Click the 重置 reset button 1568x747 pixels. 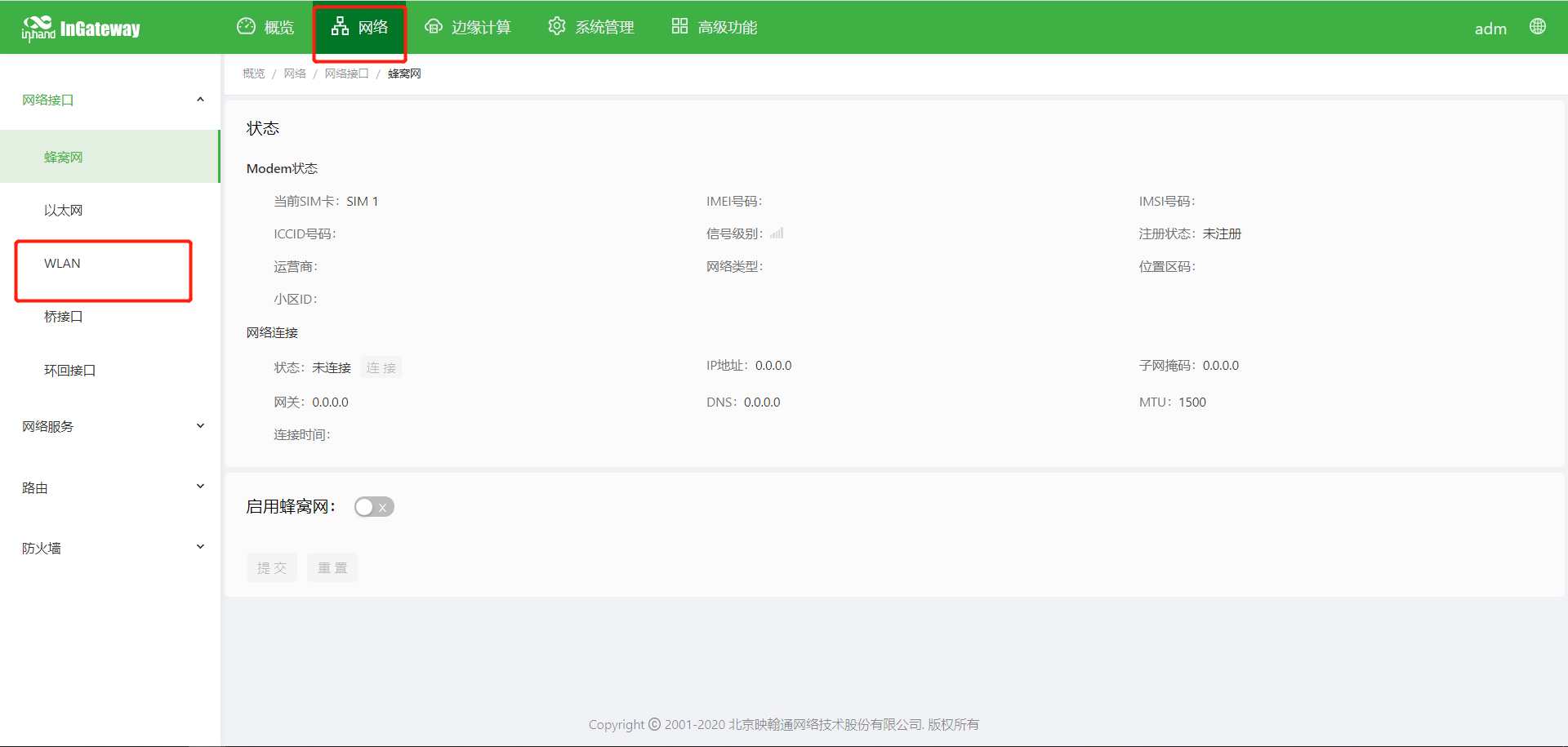click(x=332, y=567)
